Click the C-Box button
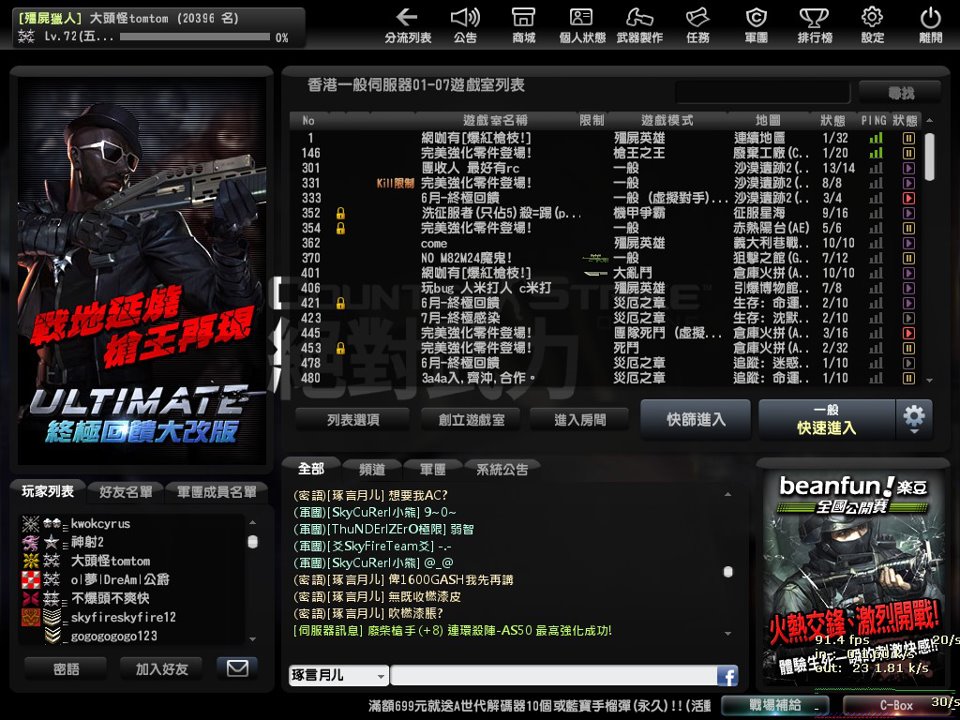This screenshot has width=960, height=720. coord(896,705)
